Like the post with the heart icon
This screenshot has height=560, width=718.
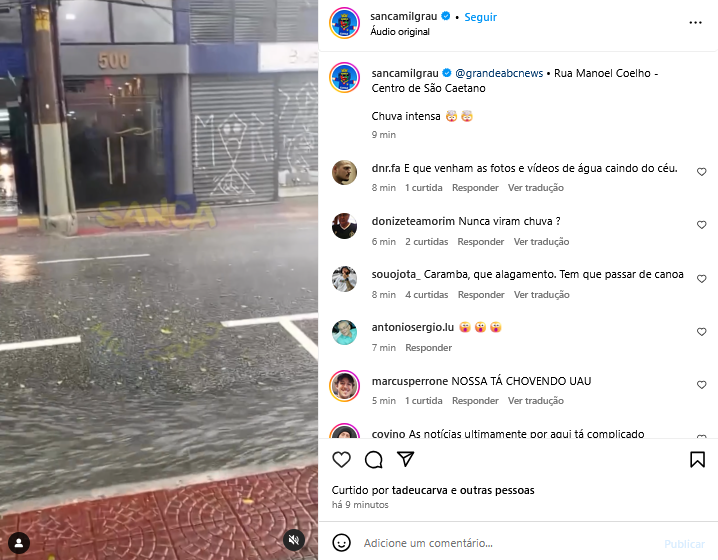point(341,459)
